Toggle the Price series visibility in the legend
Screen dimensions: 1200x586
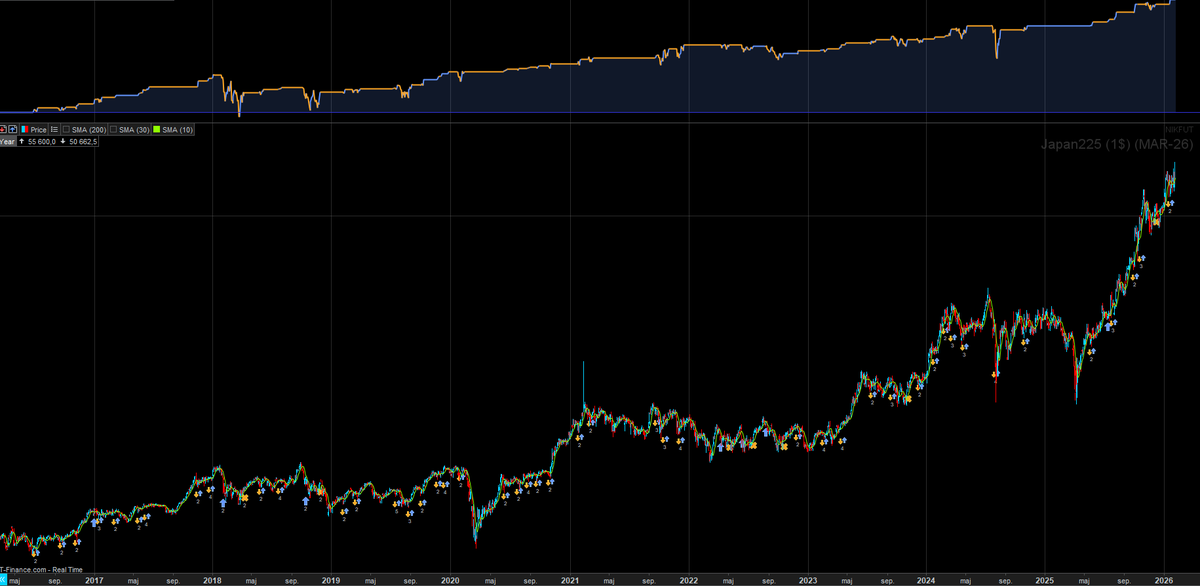[38, 130]
